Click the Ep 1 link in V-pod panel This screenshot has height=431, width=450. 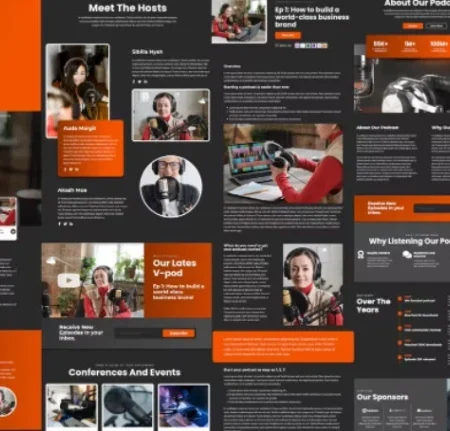click(x=178, y=292)
